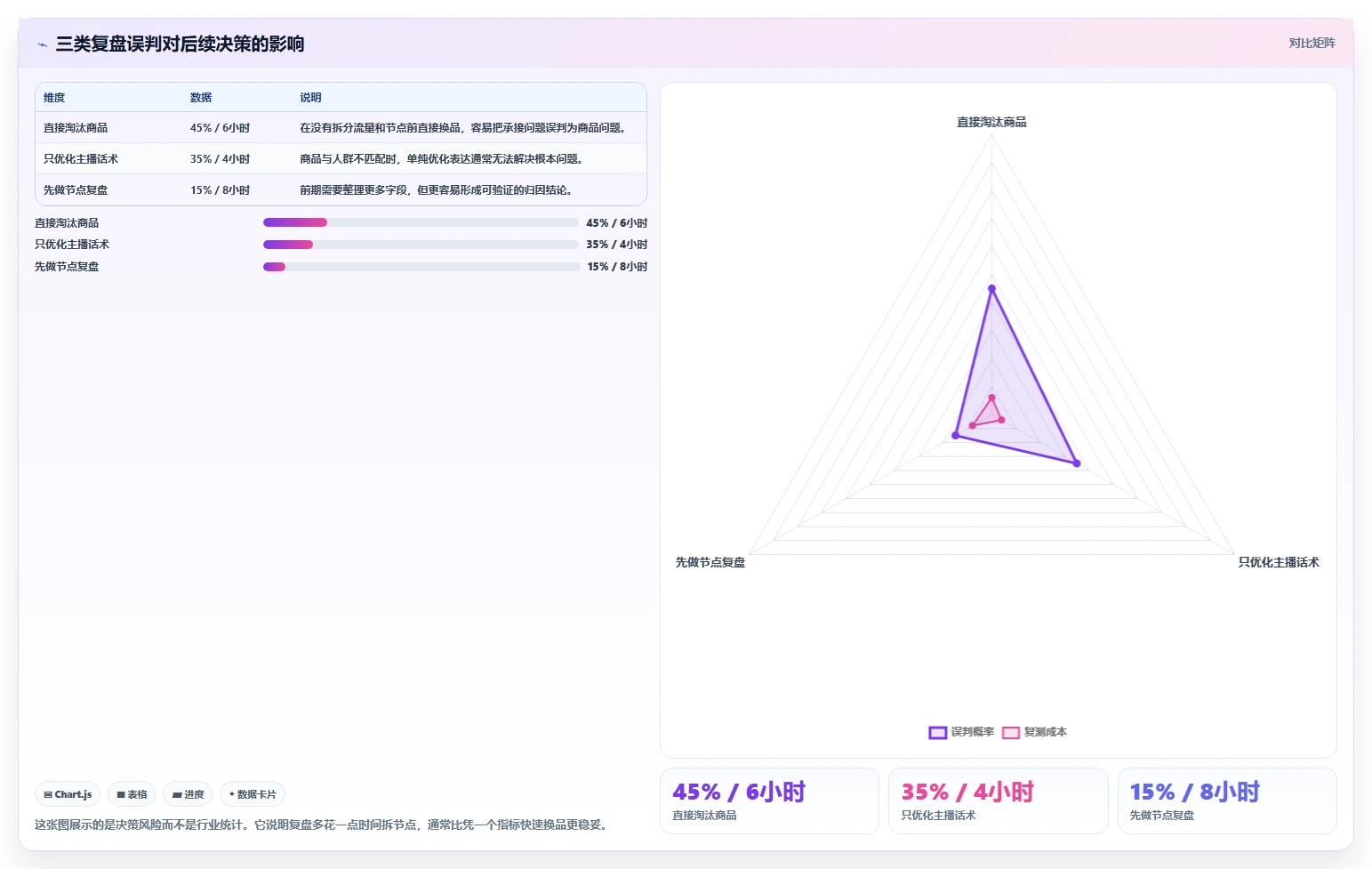Click the pink 复测成本 legend swatch
Viewport: 1372px width, 869px height.
[x=1010, y=733]
